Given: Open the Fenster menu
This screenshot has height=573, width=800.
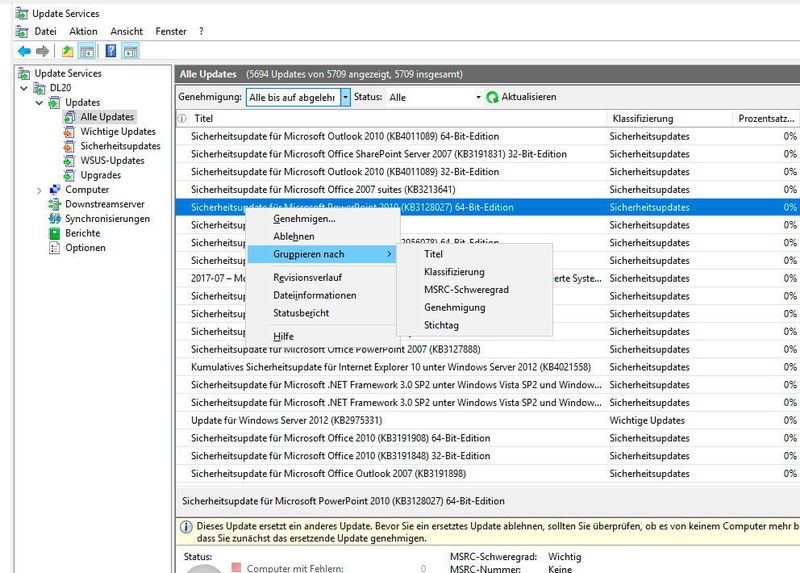Looking at the screenshot, I should 171,32.
